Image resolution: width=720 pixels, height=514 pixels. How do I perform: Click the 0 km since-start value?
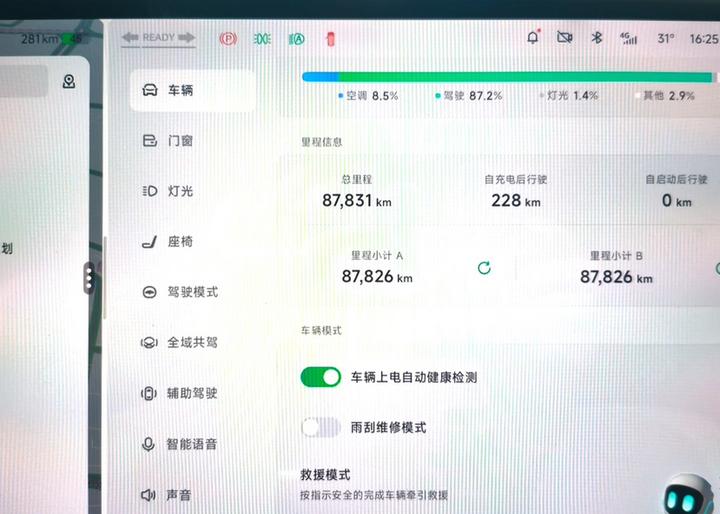676,201
